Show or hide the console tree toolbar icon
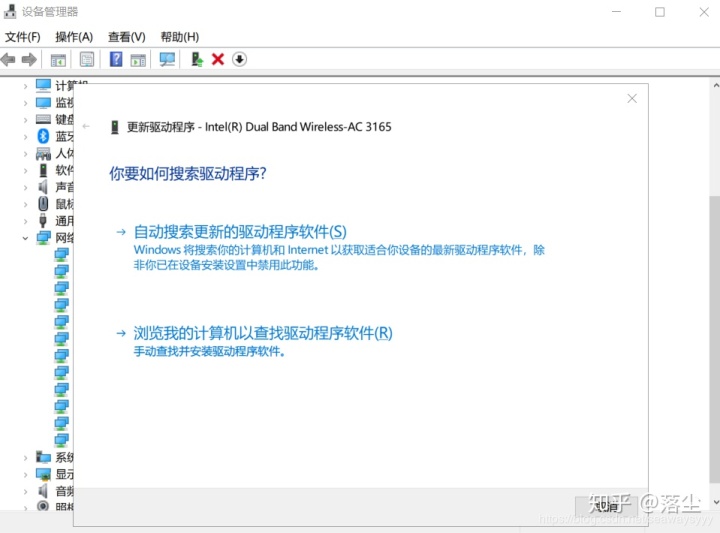 tap(58, 59)
